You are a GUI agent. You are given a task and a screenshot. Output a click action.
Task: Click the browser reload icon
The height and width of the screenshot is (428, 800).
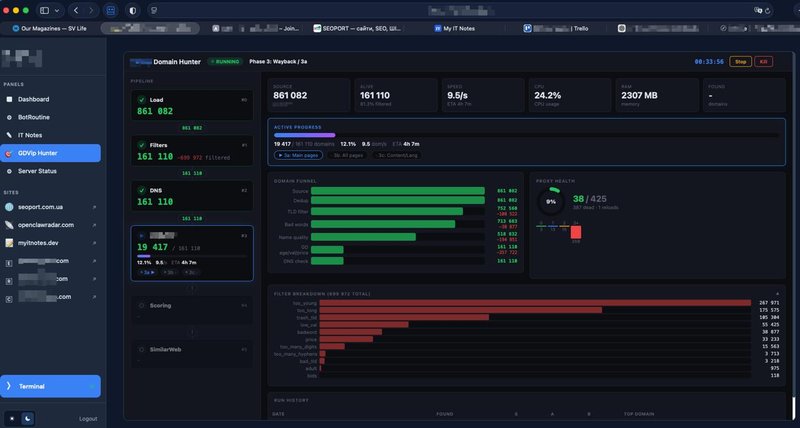[767, 10]
